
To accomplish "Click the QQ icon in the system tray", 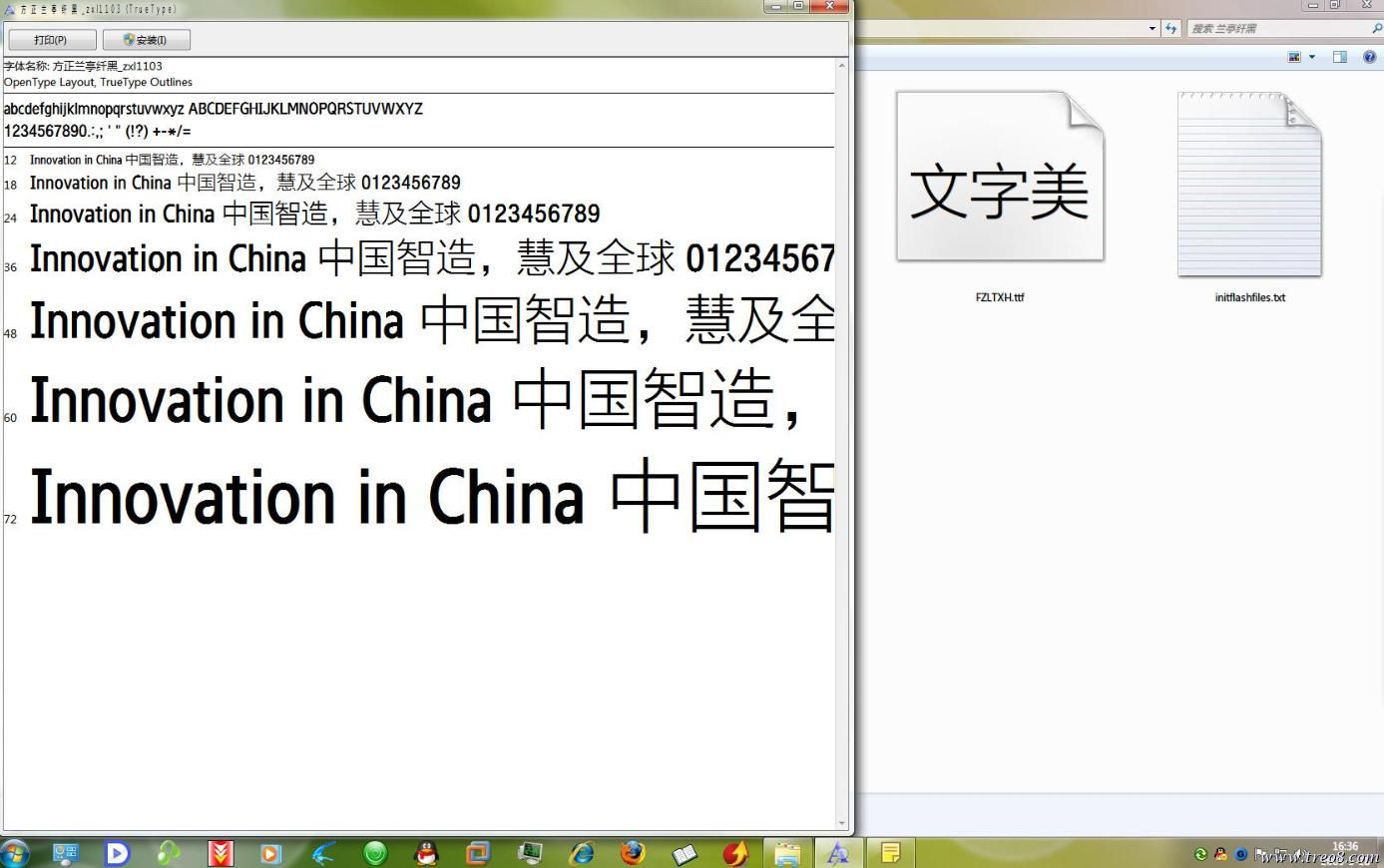I will [1220, 854].
